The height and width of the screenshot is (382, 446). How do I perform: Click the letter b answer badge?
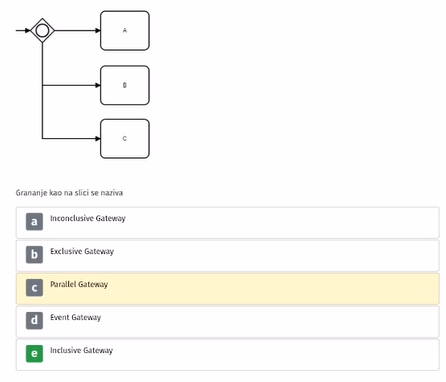coord(34,255)
